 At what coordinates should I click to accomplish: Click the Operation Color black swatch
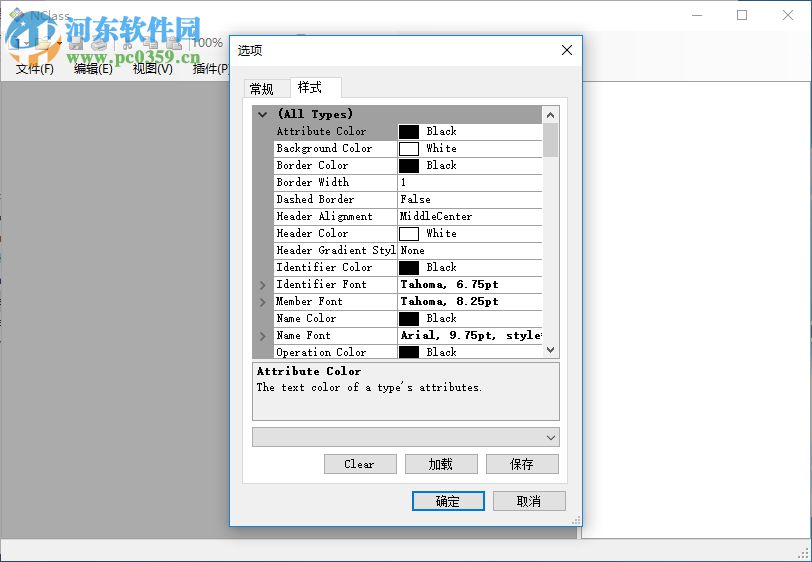point(409,352)
